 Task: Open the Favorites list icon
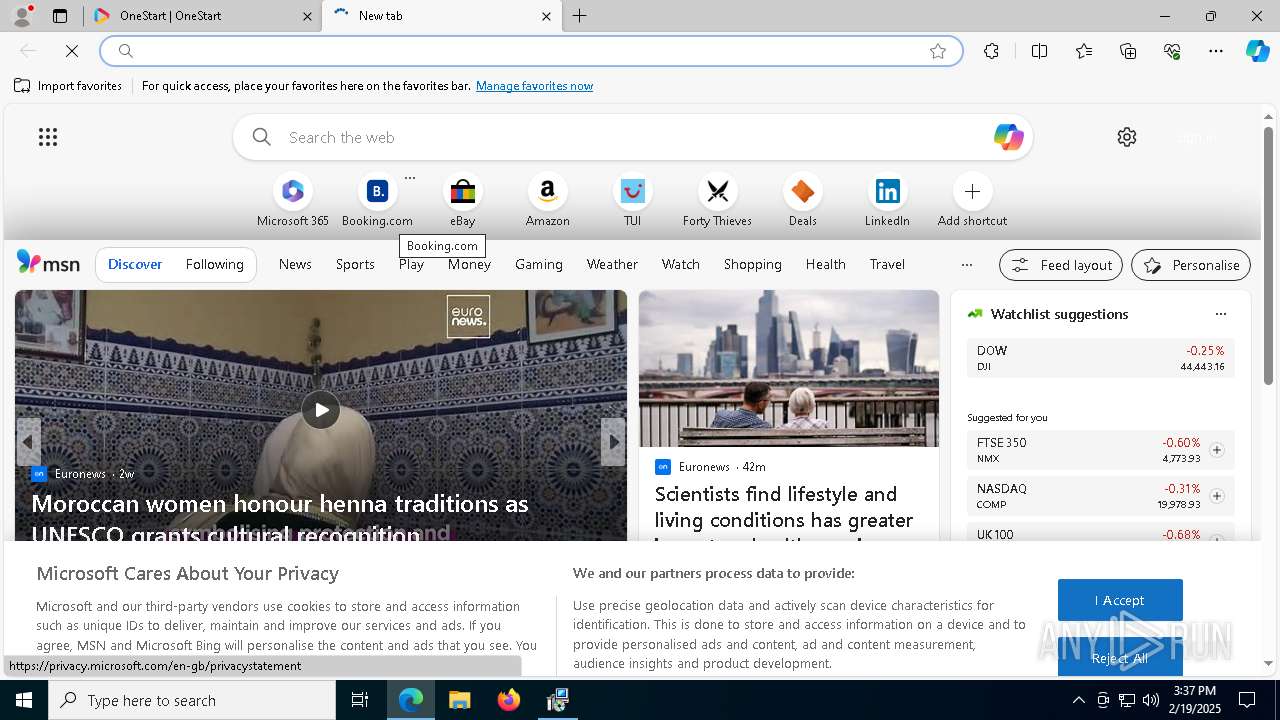click(1084, 51)
